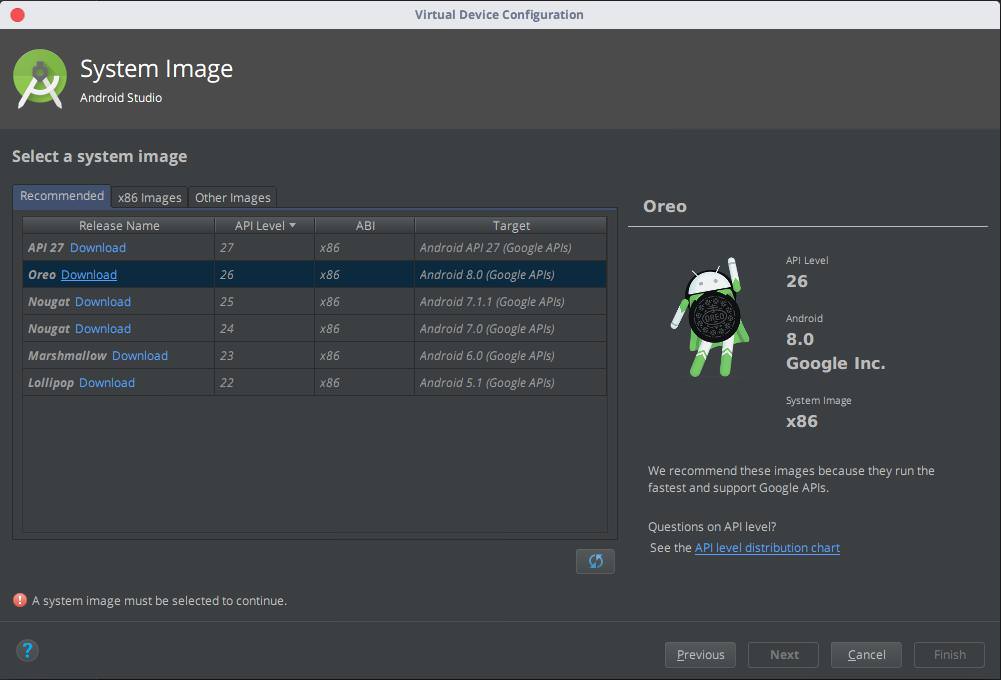Click API level cell 23

[264, 356]
